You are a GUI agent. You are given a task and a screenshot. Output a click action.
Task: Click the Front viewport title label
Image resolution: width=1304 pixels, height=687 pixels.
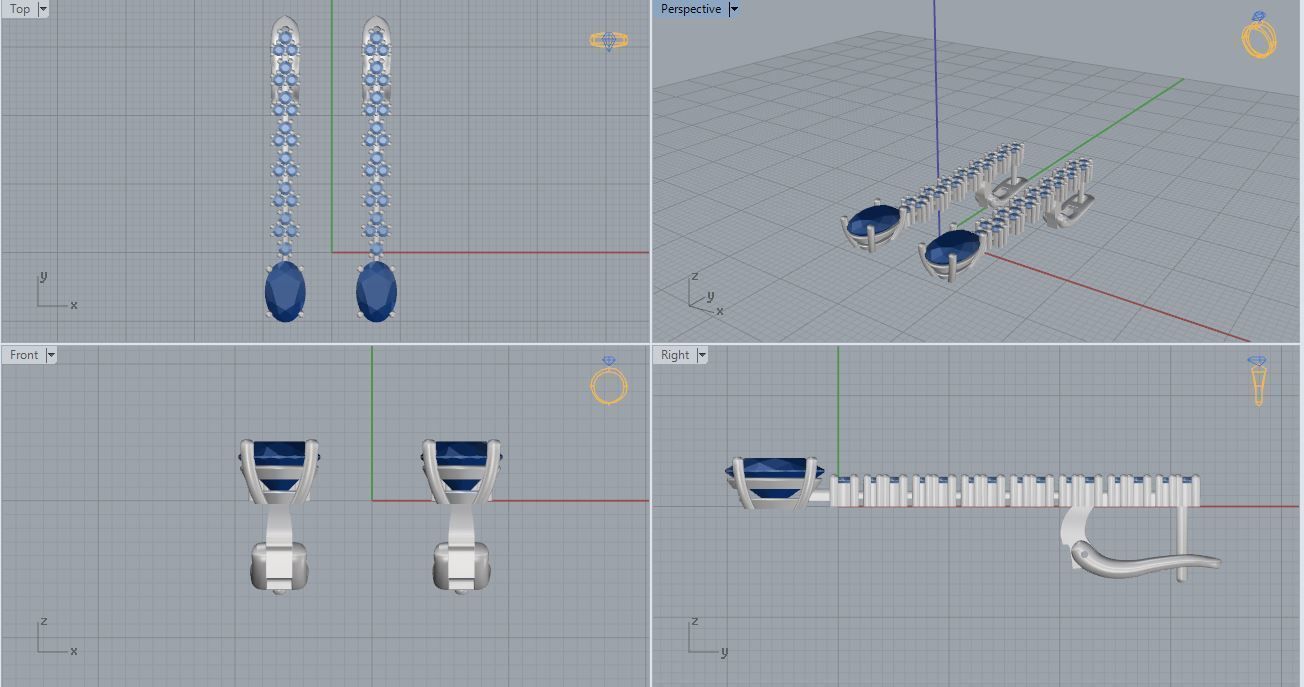[24, 355]
